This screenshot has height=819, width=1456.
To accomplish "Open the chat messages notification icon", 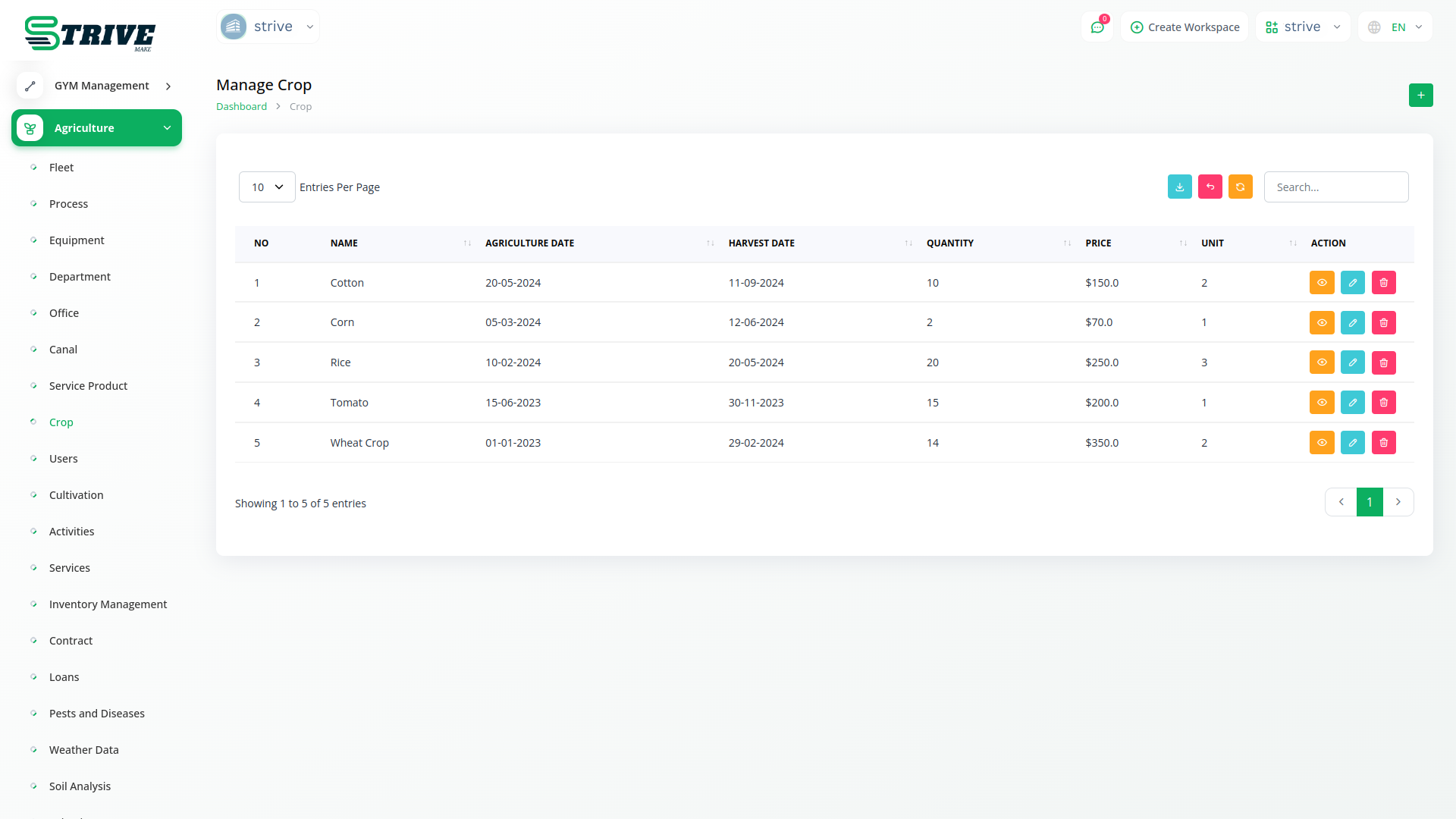I will coord(1097,27).
